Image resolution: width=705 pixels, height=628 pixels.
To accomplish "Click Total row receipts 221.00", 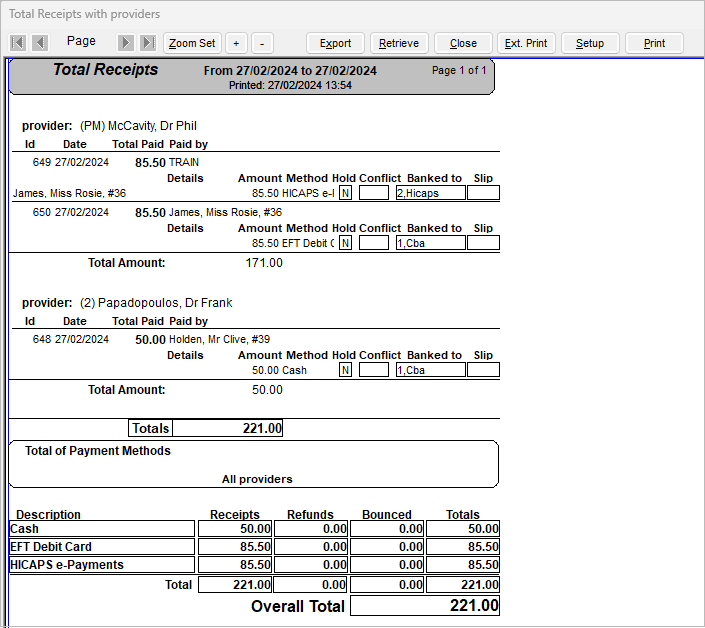I will click(235, 584).
